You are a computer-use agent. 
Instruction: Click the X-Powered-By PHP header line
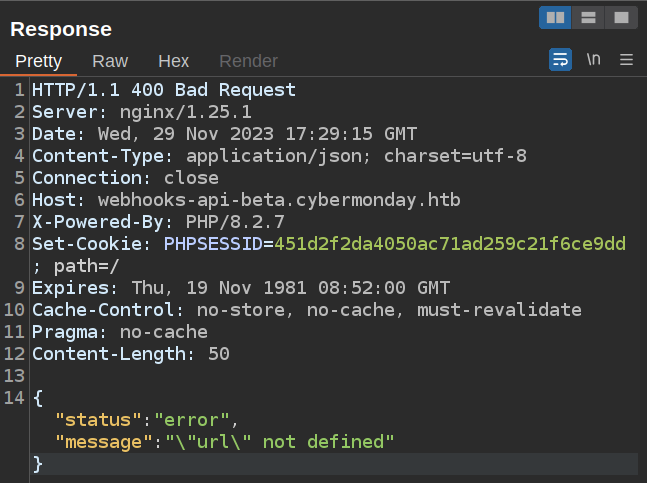click(158, 222)
